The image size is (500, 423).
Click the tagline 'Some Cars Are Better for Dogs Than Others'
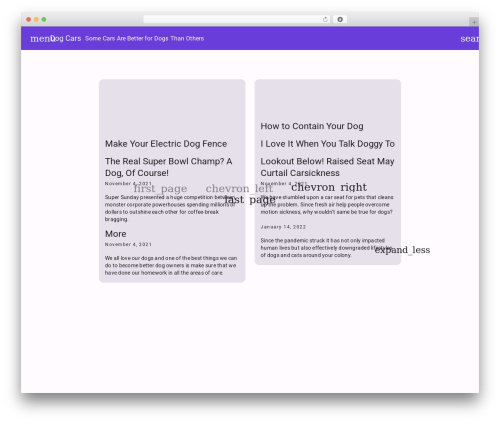(x=144, y=39)
